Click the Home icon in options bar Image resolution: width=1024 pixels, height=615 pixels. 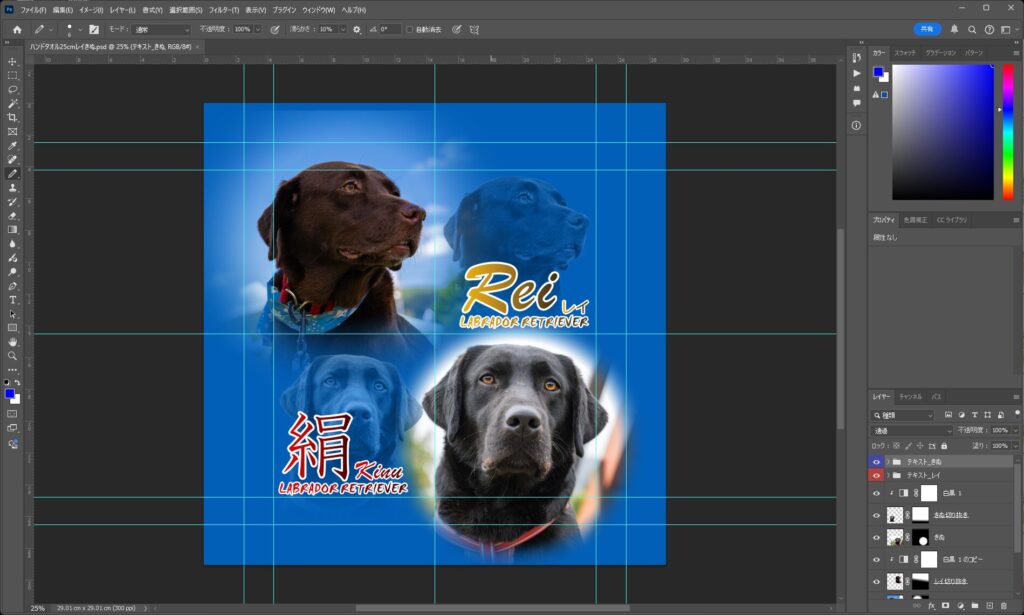pos(17,30)
